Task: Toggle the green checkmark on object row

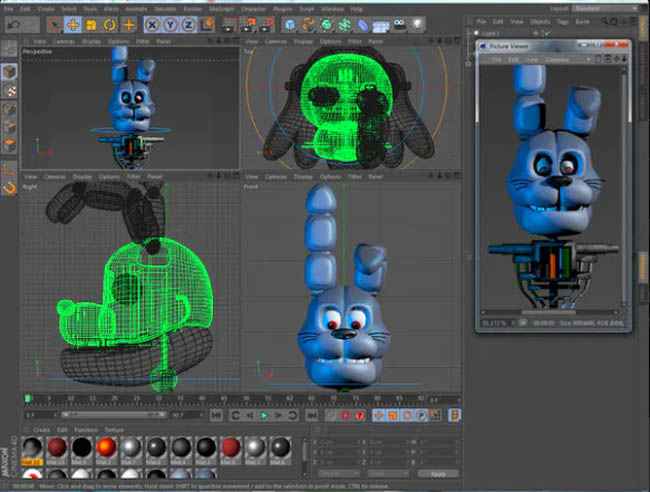Action: click(x=547, y=33)
